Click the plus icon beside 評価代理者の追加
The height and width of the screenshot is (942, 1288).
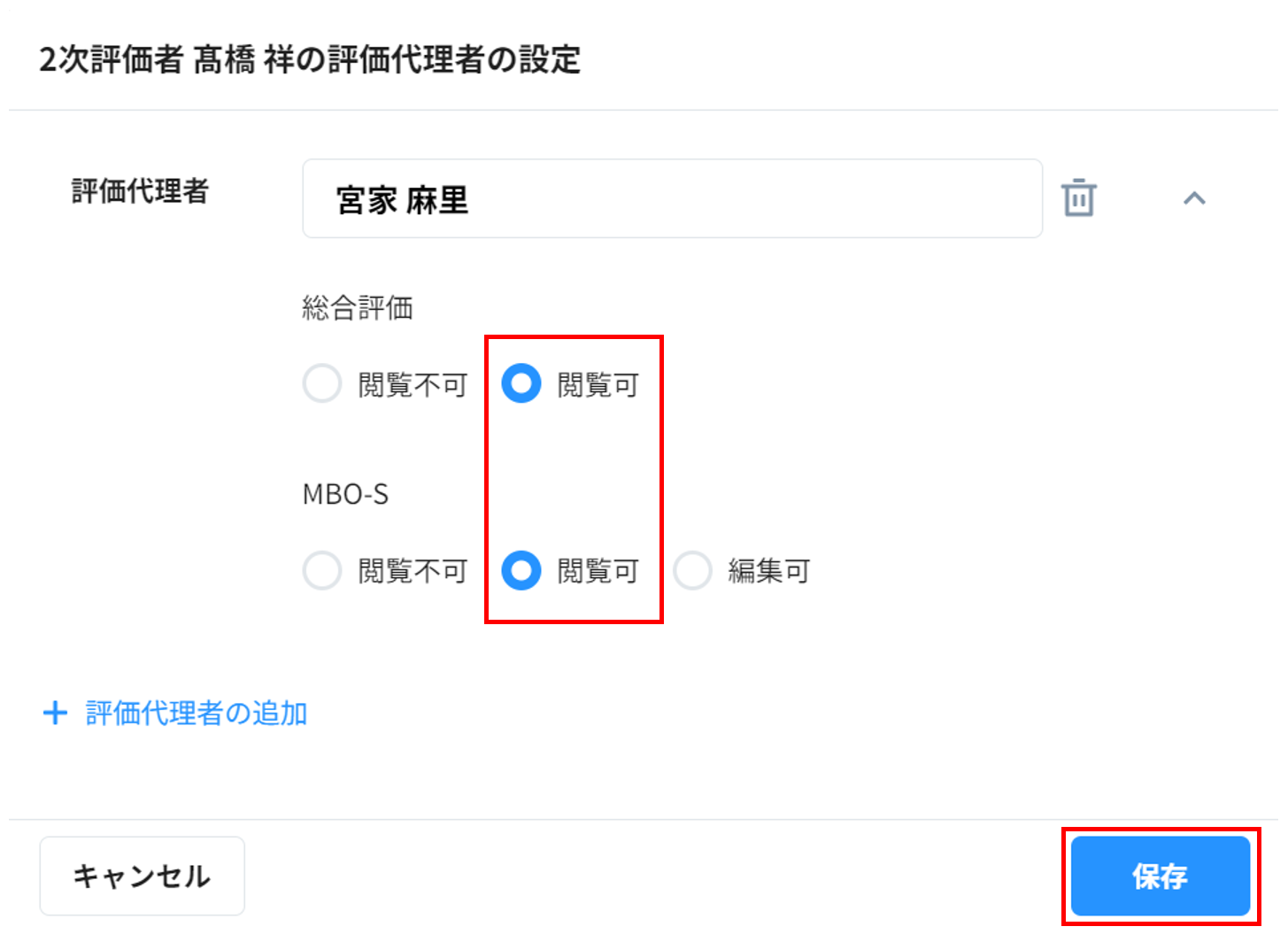tap(55, 713)
